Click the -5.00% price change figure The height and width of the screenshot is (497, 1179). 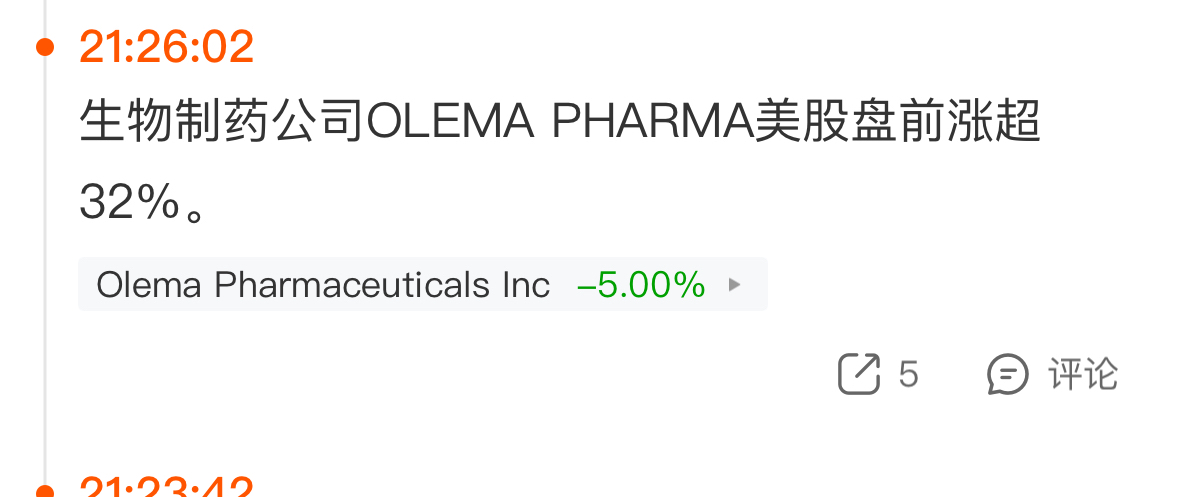[641, 285]
